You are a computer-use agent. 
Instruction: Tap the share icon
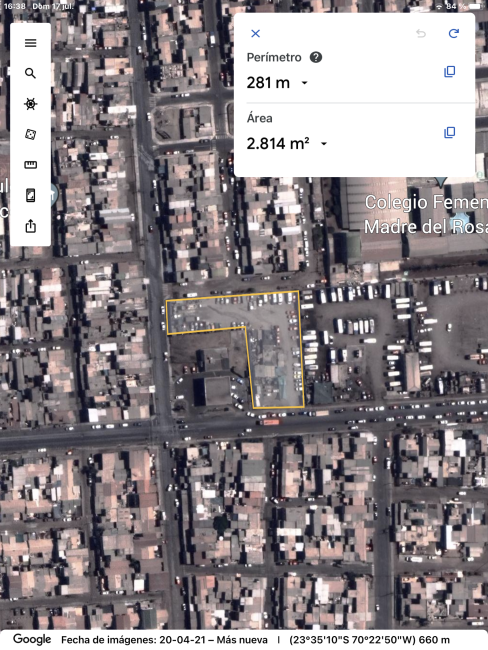[30, 226]
